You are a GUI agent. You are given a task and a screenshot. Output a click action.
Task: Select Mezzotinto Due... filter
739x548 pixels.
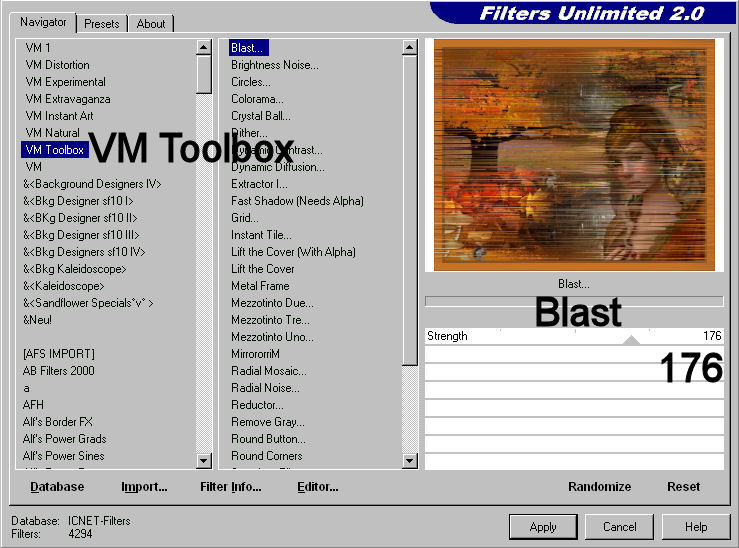point(272,303)
